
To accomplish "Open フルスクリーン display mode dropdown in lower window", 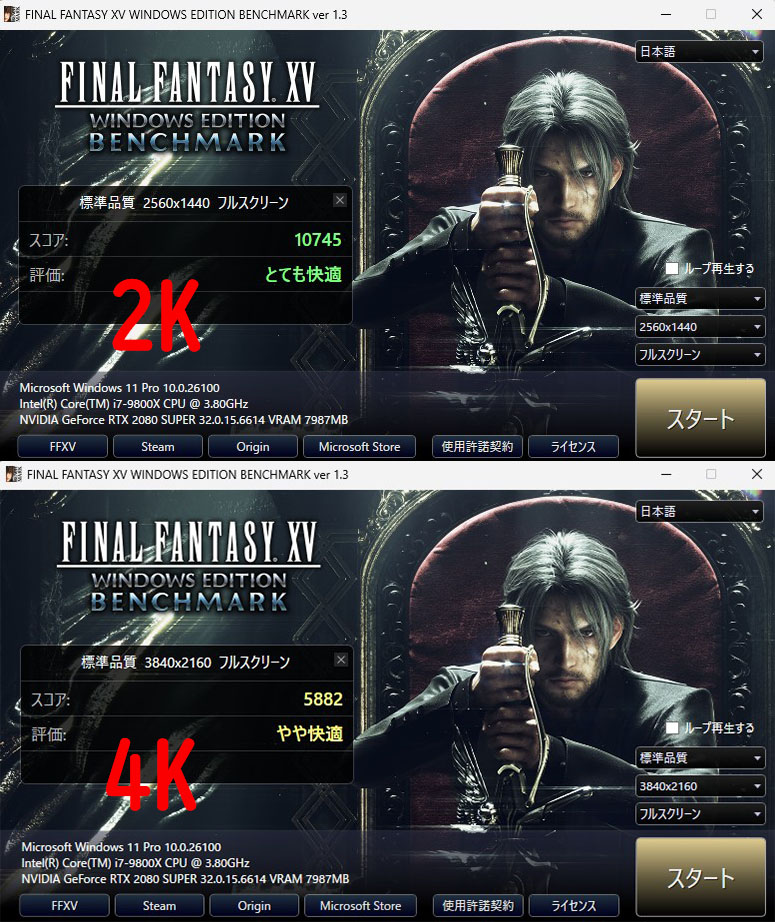I will tap(700, 814).
